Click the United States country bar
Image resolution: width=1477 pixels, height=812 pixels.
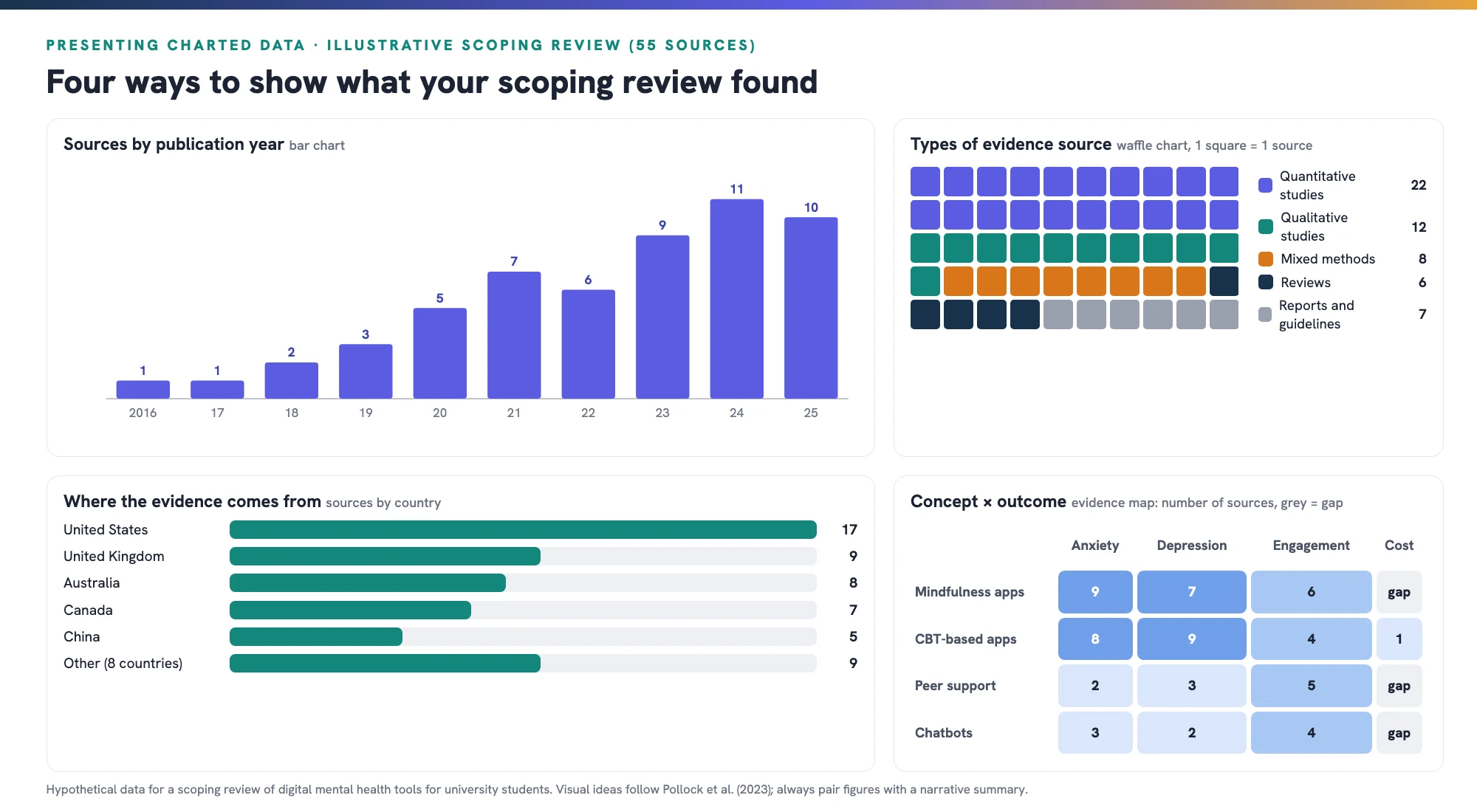click(x=523, y=529)
